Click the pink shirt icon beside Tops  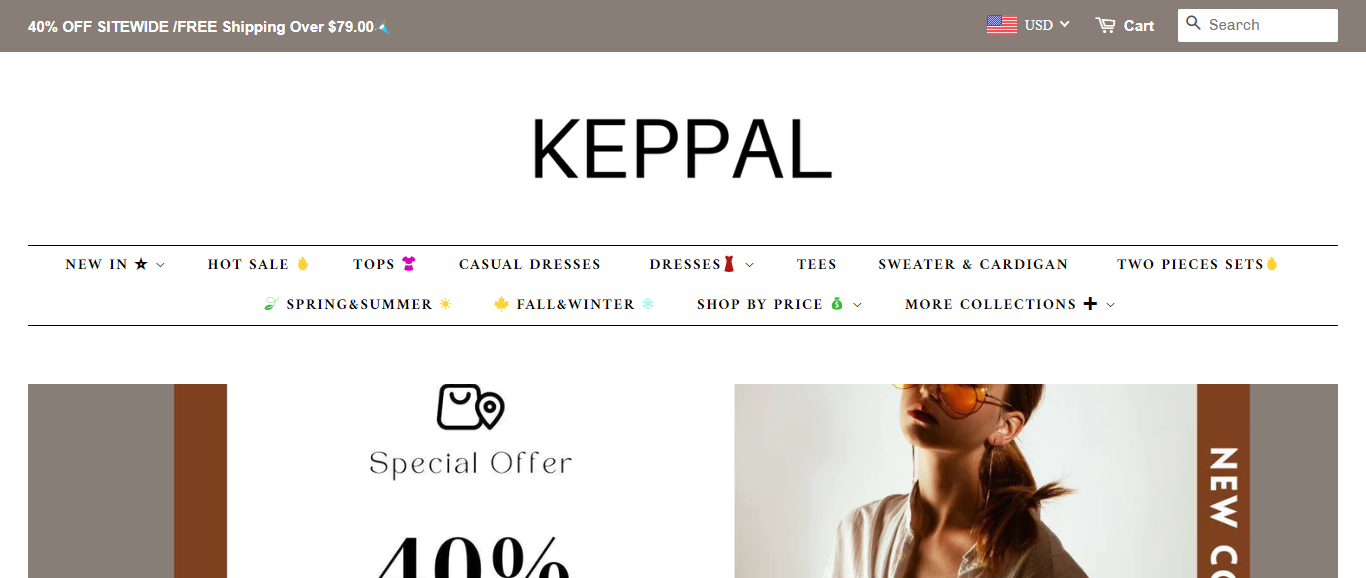[x=408, y=264]
